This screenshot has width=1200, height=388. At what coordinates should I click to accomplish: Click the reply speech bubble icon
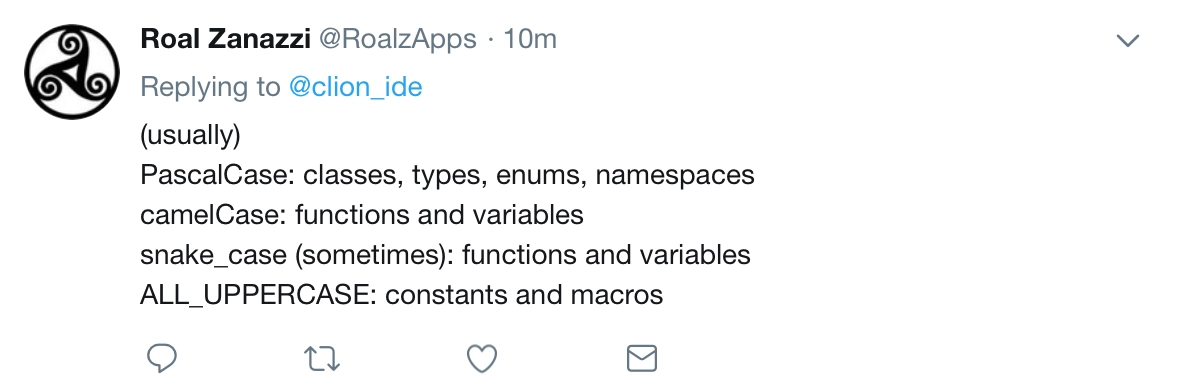point(162,357)
